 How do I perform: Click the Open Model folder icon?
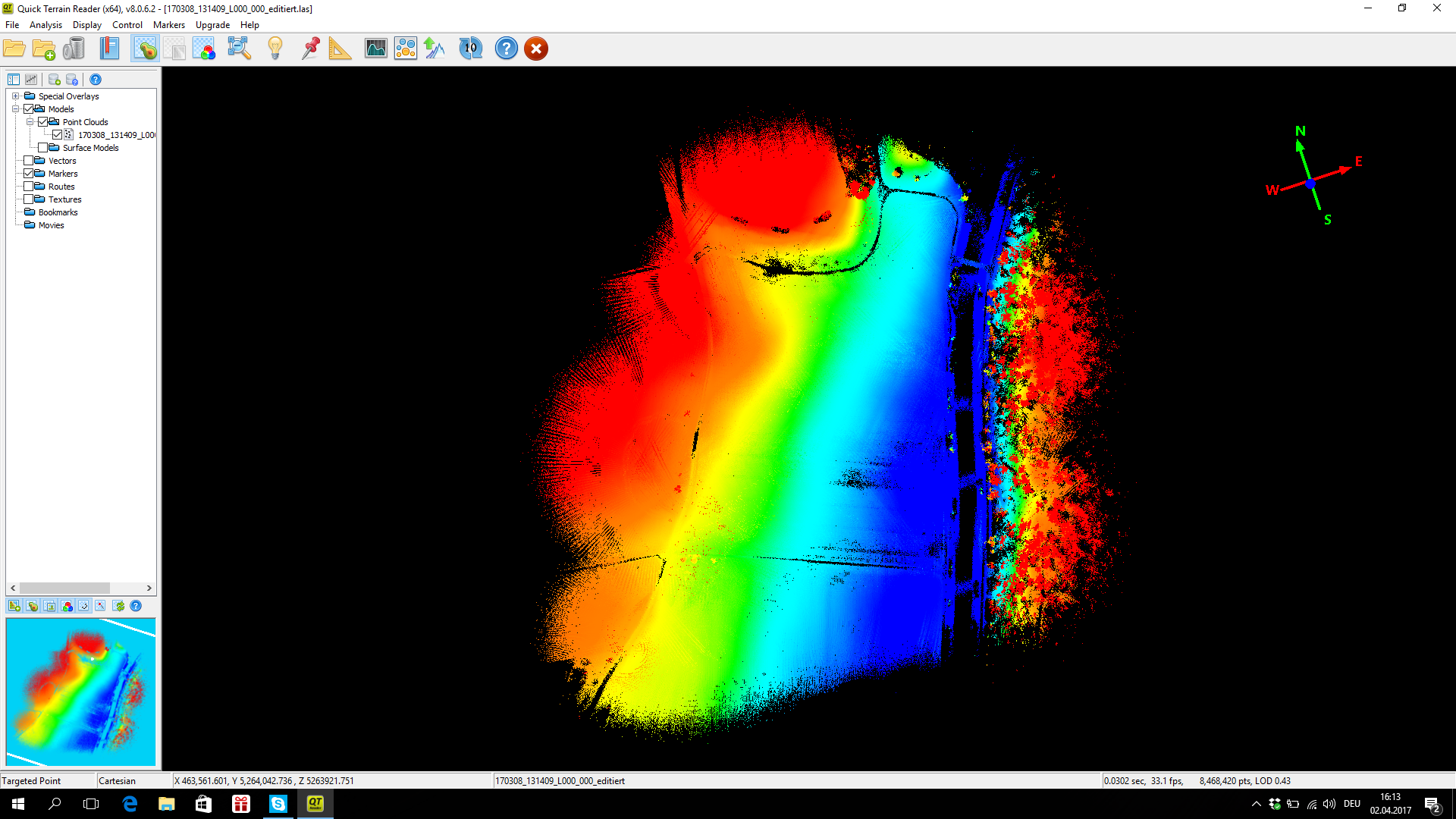tap(14, 49)
